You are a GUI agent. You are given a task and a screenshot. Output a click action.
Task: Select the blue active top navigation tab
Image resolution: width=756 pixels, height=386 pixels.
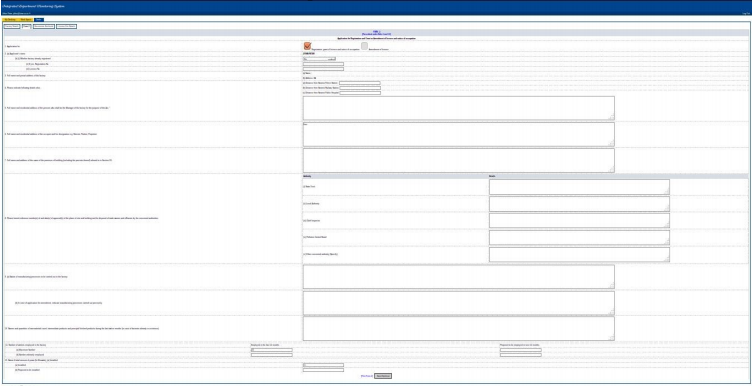[x=39, y=20]
